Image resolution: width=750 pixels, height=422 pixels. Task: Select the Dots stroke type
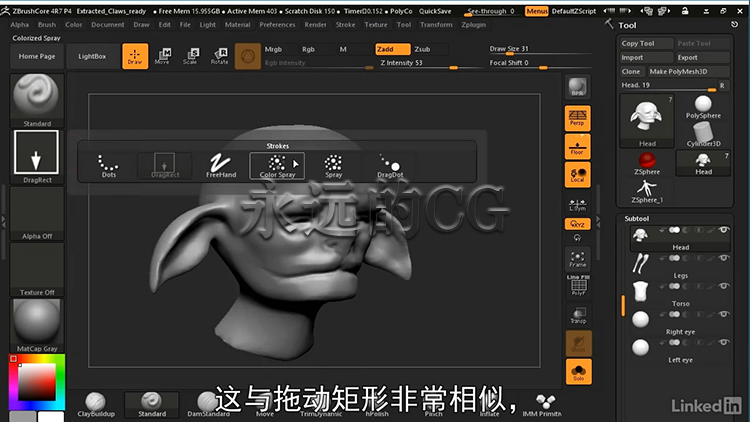(x=109, y=166)
